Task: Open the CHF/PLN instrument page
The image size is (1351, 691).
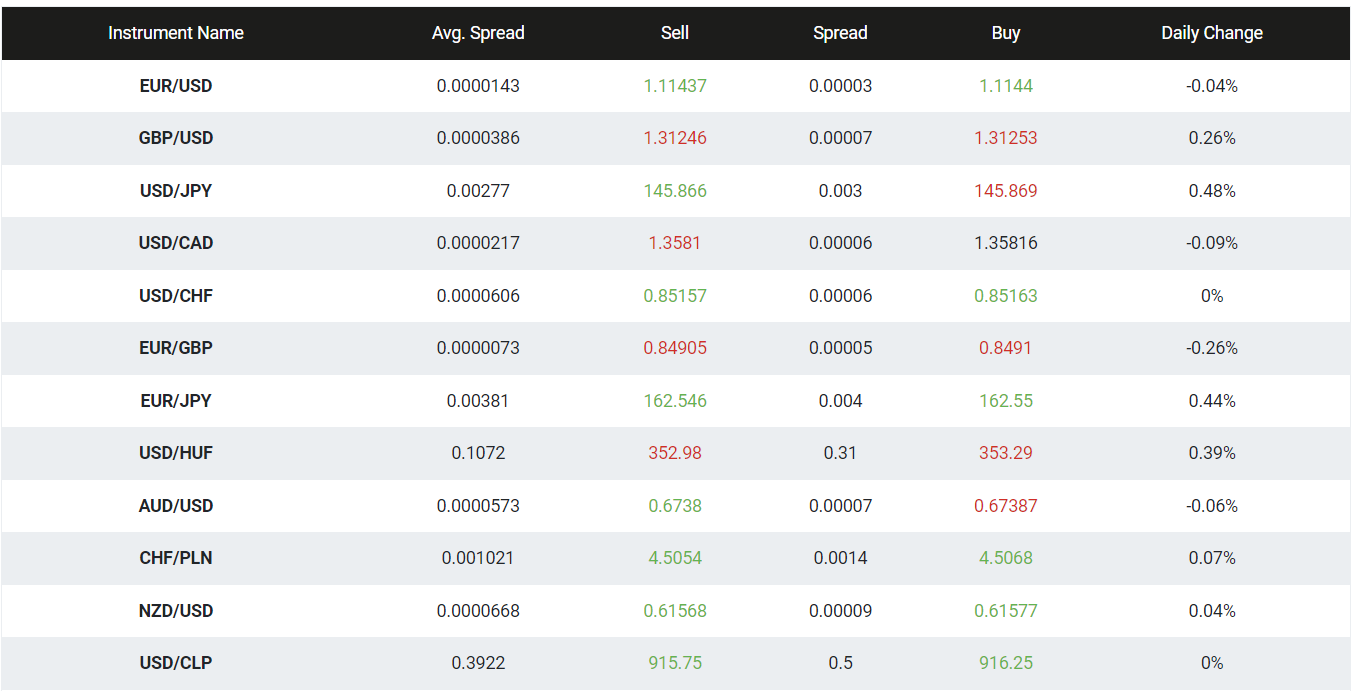Action: pos(176,558)
